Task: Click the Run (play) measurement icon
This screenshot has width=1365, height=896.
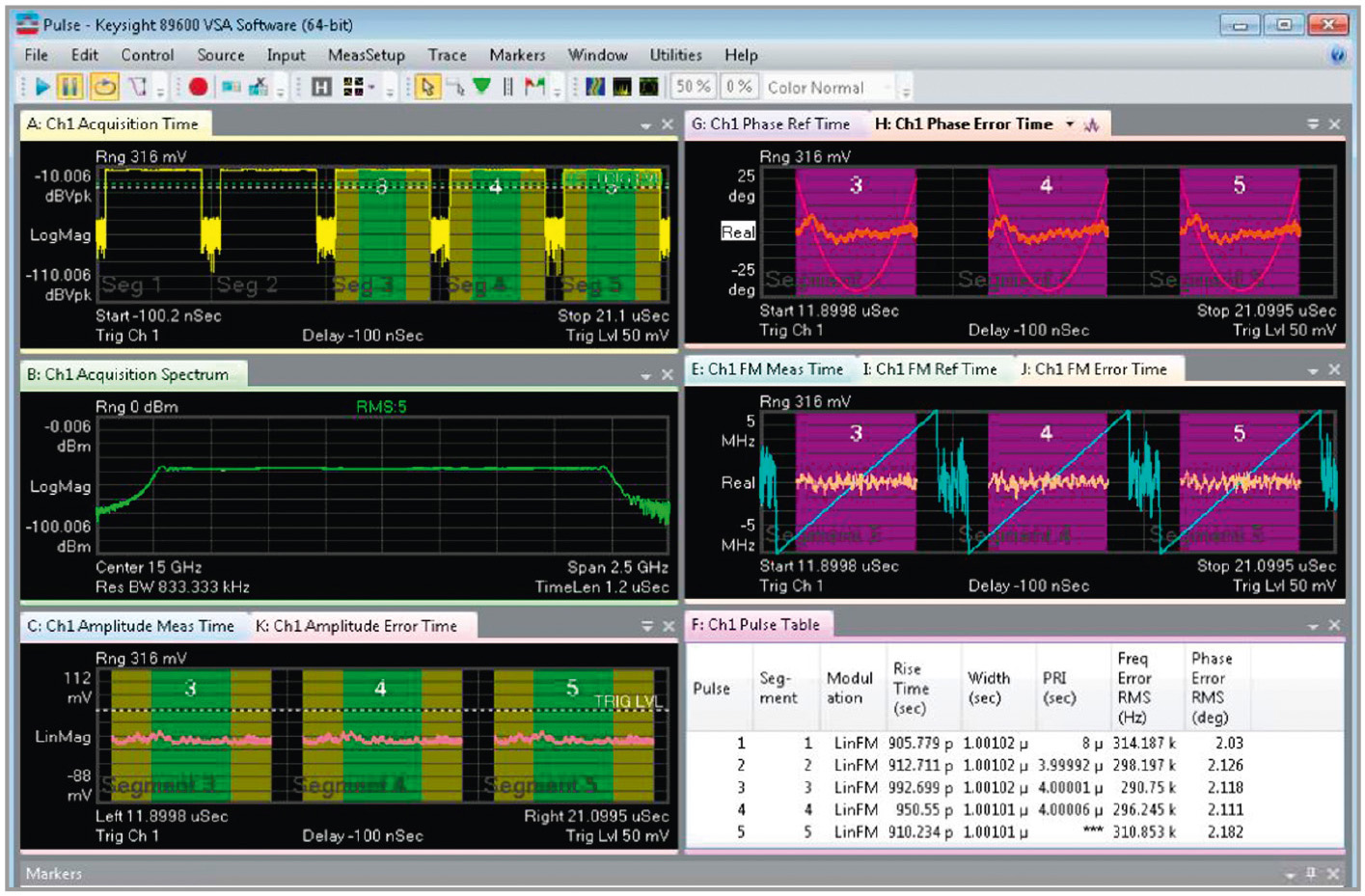Action: click(42, 87)
